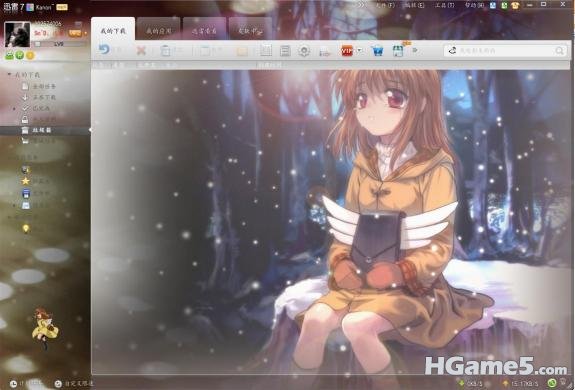575x390 pixels.
Task: Collapse the left sidebar panel handle
Action: click(x=90, y=129)
